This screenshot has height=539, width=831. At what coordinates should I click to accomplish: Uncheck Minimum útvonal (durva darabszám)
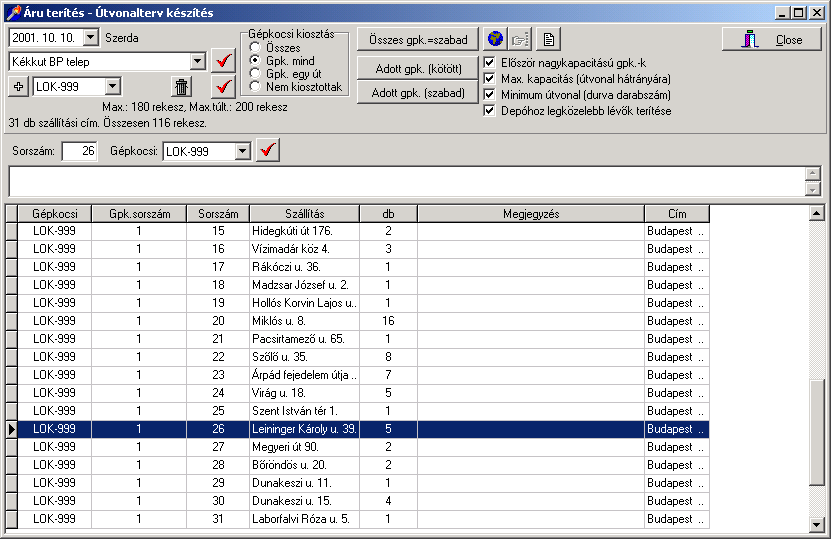490,95
